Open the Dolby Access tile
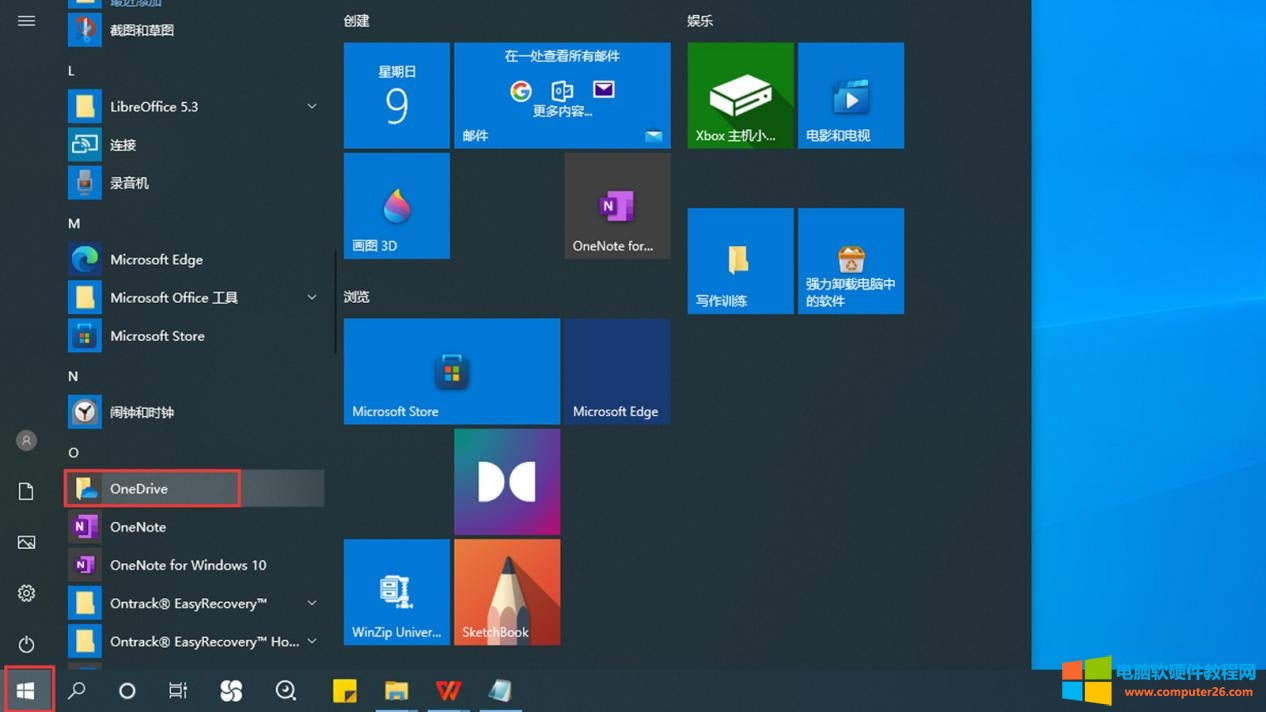Viewport: 1266px width, 712px height. tap(507, 482)
